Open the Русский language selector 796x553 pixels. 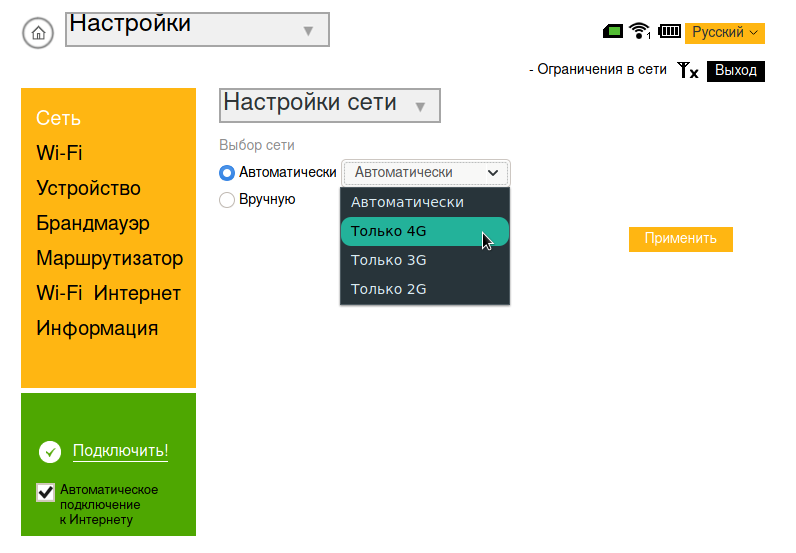click(724, 33)
